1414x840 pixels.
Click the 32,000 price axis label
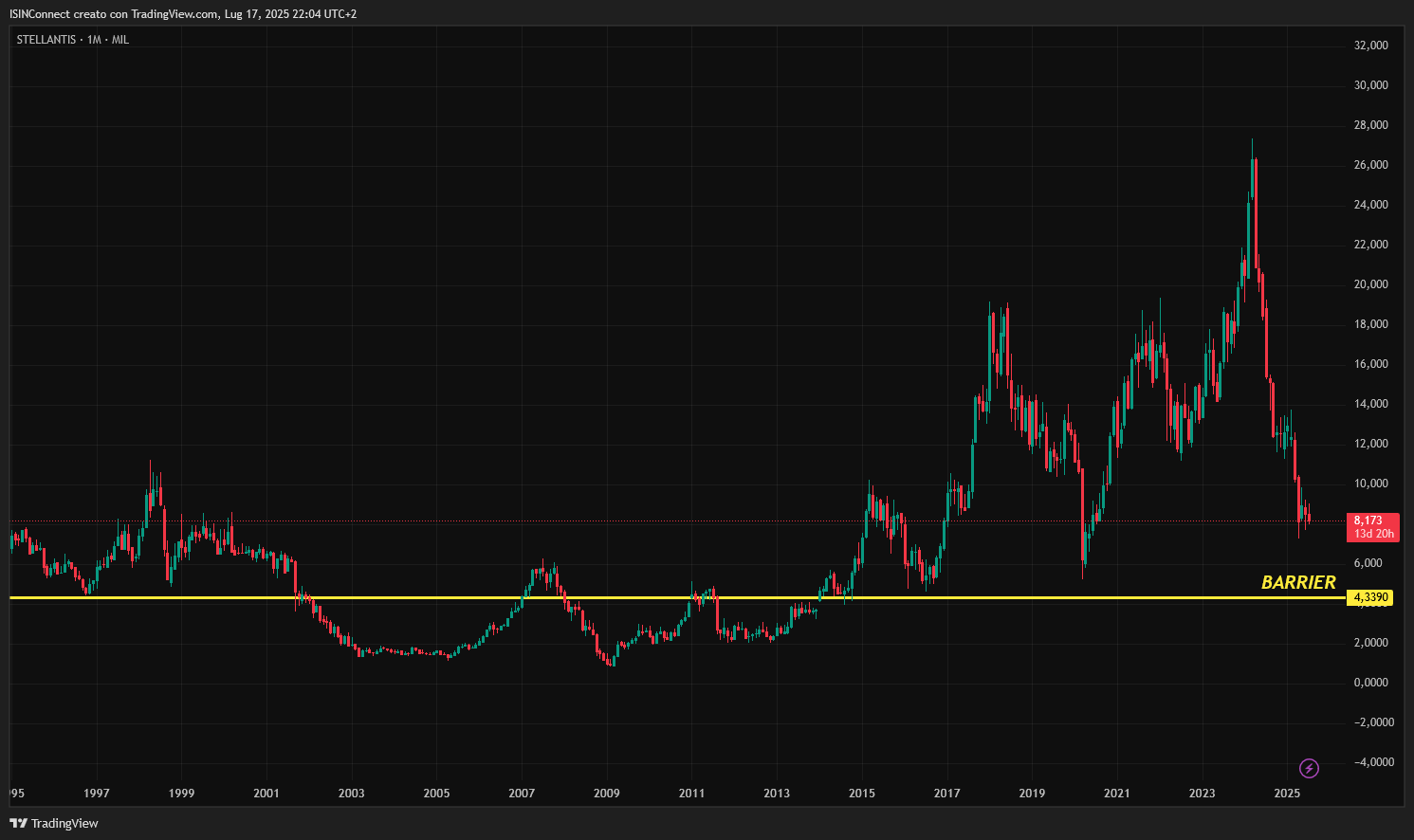pos(1371,46)
